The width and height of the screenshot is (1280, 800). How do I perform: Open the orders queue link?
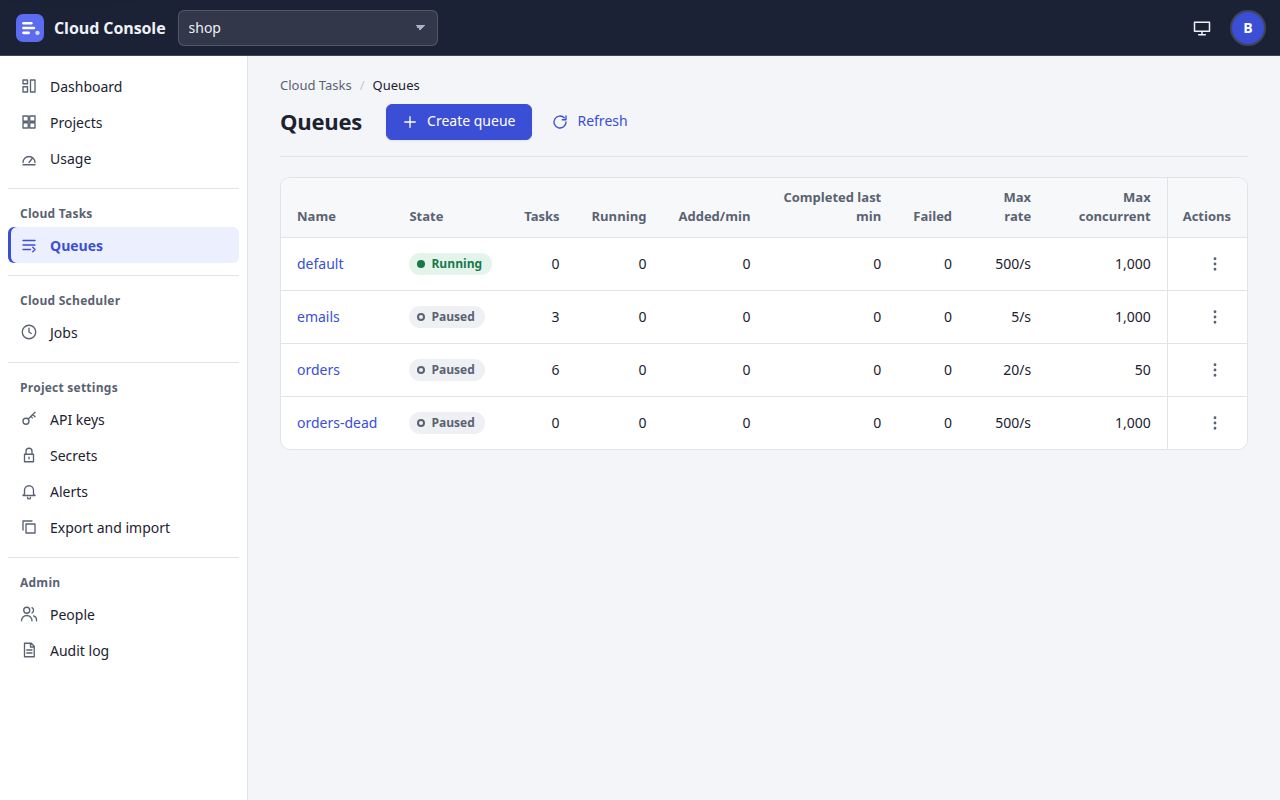pos(318,370)
